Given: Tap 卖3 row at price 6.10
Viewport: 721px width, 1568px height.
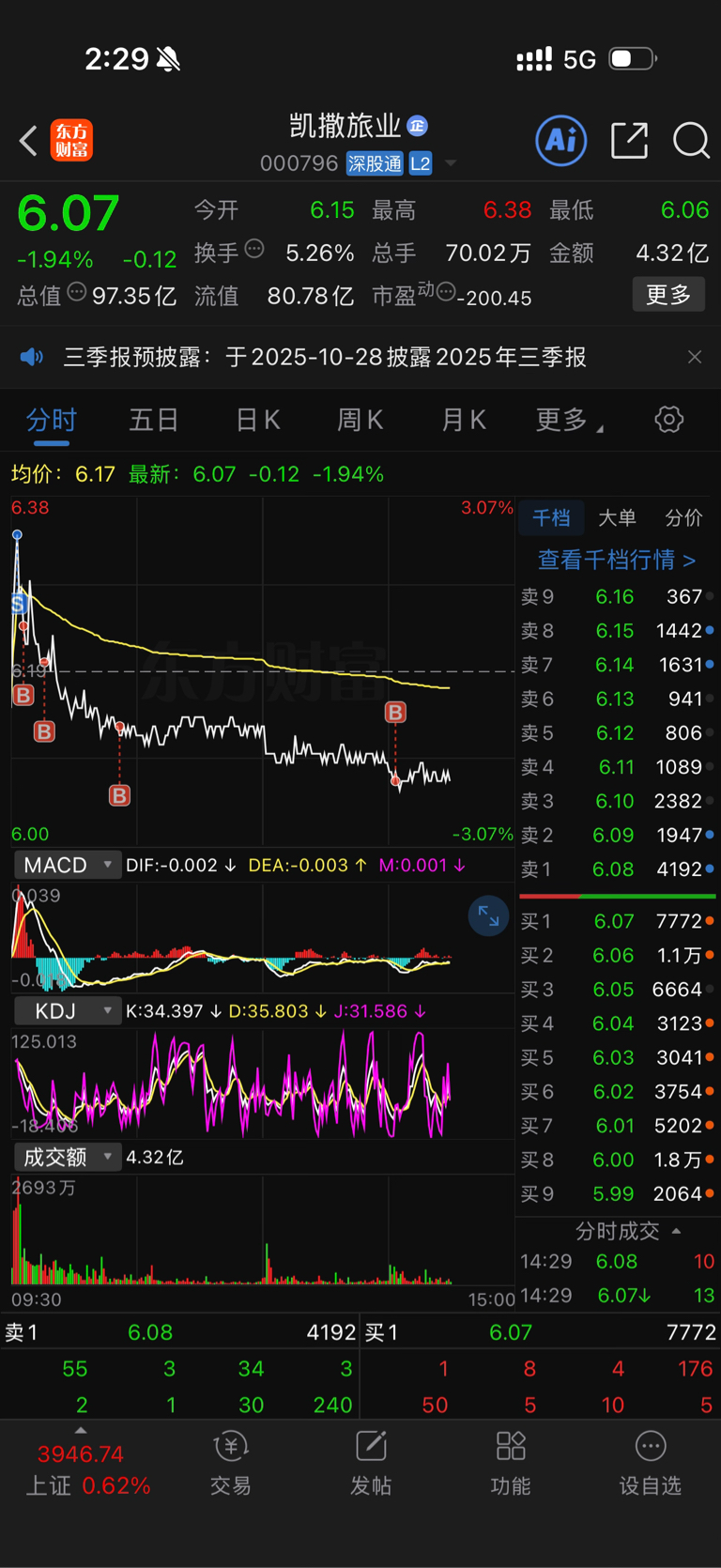Looking at the screenshot, I should [616, 802].
